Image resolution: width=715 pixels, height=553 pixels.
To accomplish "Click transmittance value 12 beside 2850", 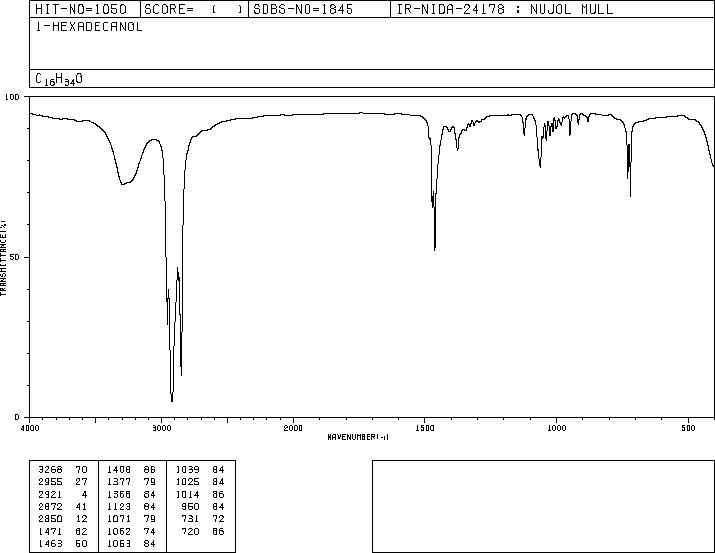I will pyautogui.click(x=82, y=519).
